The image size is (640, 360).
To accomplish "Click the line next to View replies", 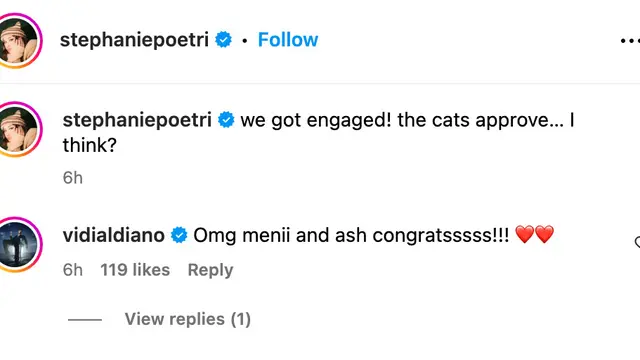I will [85, 320].
